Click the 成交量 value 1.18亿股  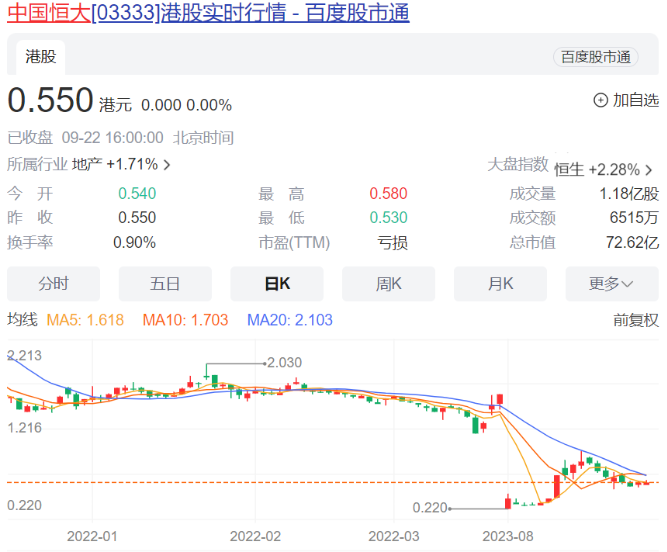[x=629, y=194]
